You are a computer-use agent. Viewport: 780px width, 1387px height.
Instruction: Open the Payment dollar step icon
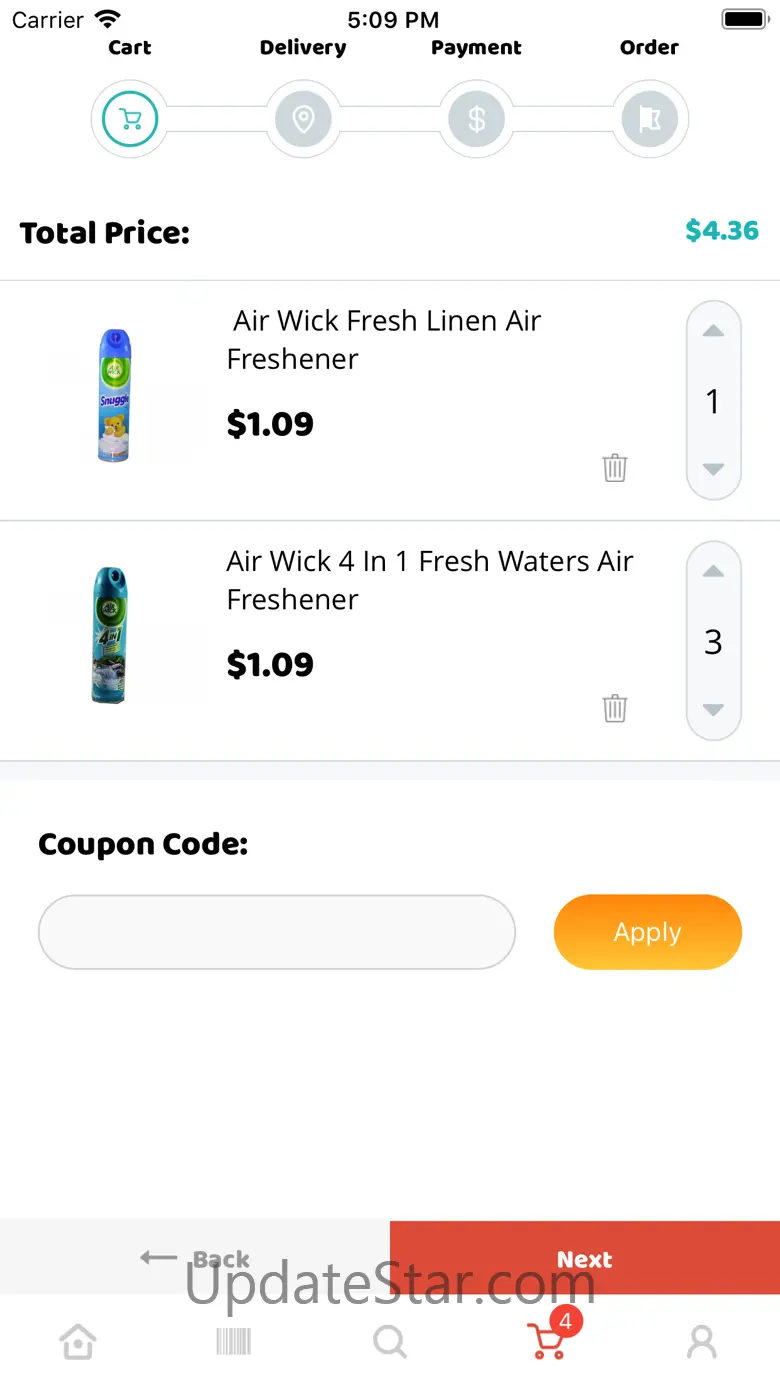click(x=477, y=120)
